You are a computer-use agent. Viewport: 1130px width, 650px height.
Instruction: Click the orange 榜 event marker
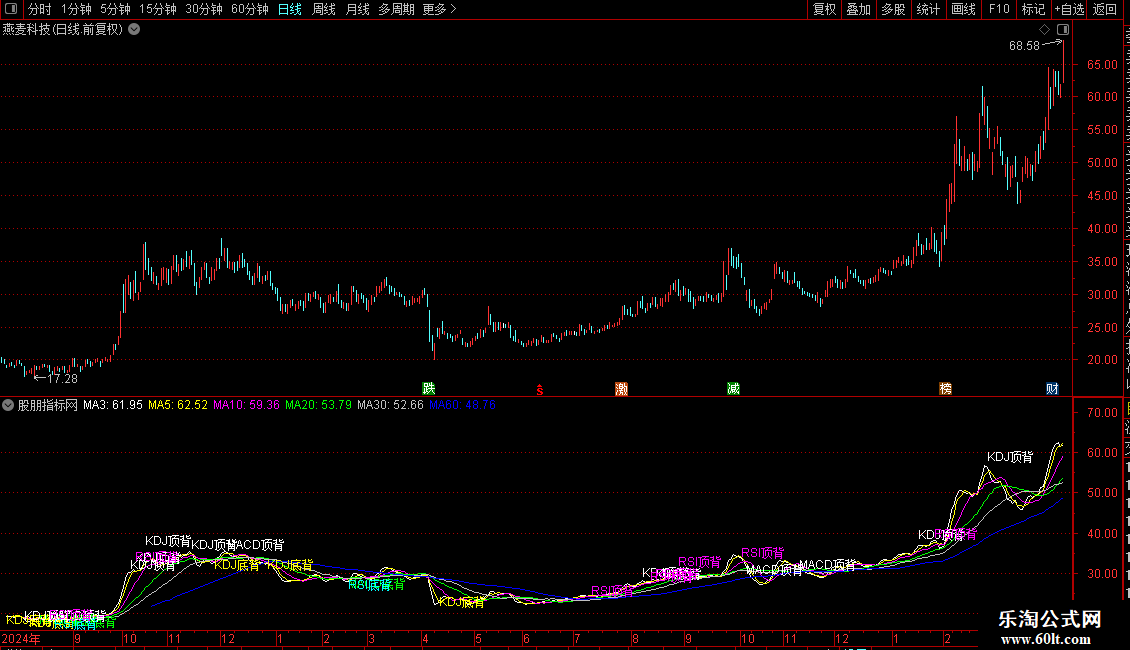(946, 388)
